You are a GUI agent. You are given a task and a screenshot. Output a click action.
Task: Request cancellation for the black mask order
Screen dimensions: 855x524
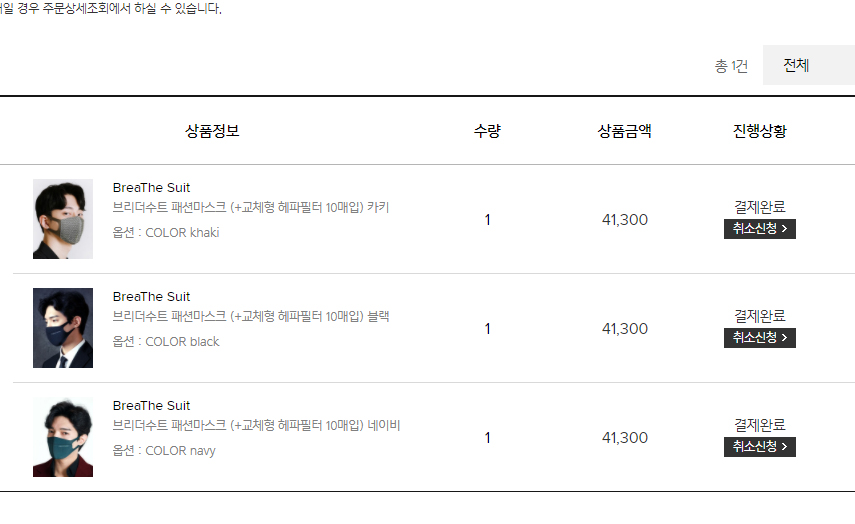[759, 338]
